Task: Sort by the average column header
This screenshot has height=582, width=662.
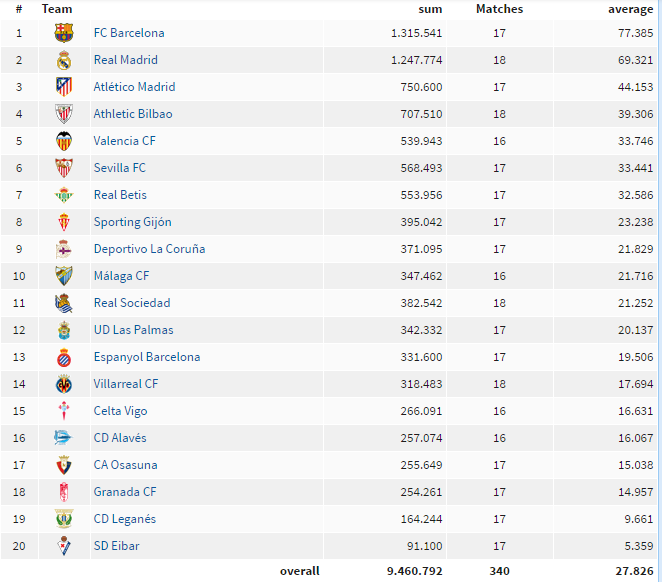Action: [x=630, y=9]
